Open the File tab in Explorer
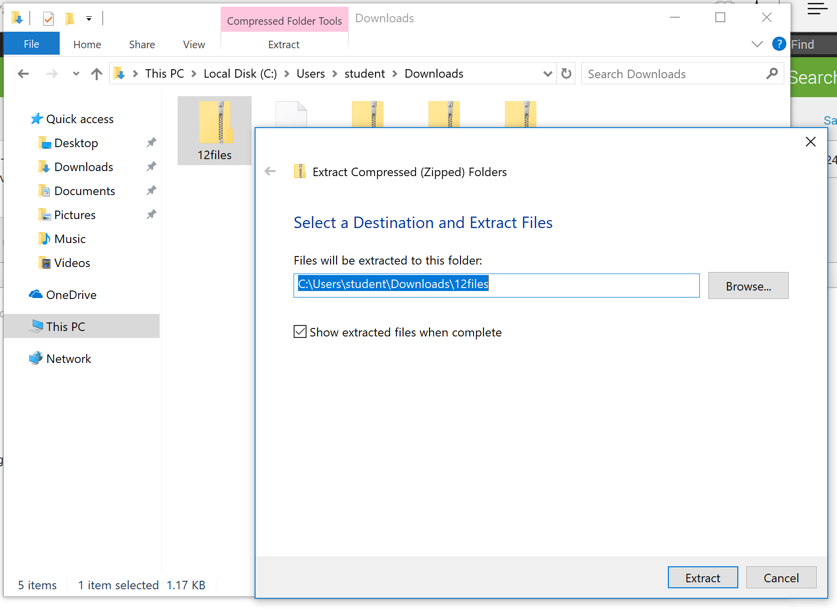837x609 pixels. click(31, 44)
